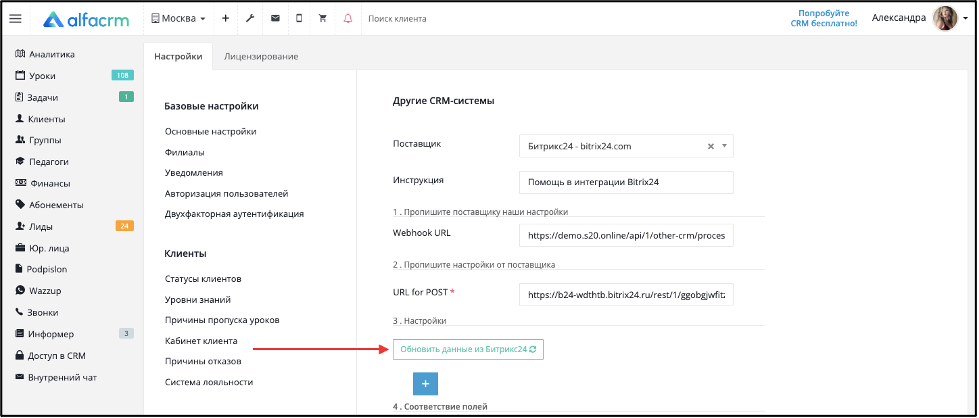Click the blue plus button under Настройки
Screen dimensions: 979x418
coord(425,384)
